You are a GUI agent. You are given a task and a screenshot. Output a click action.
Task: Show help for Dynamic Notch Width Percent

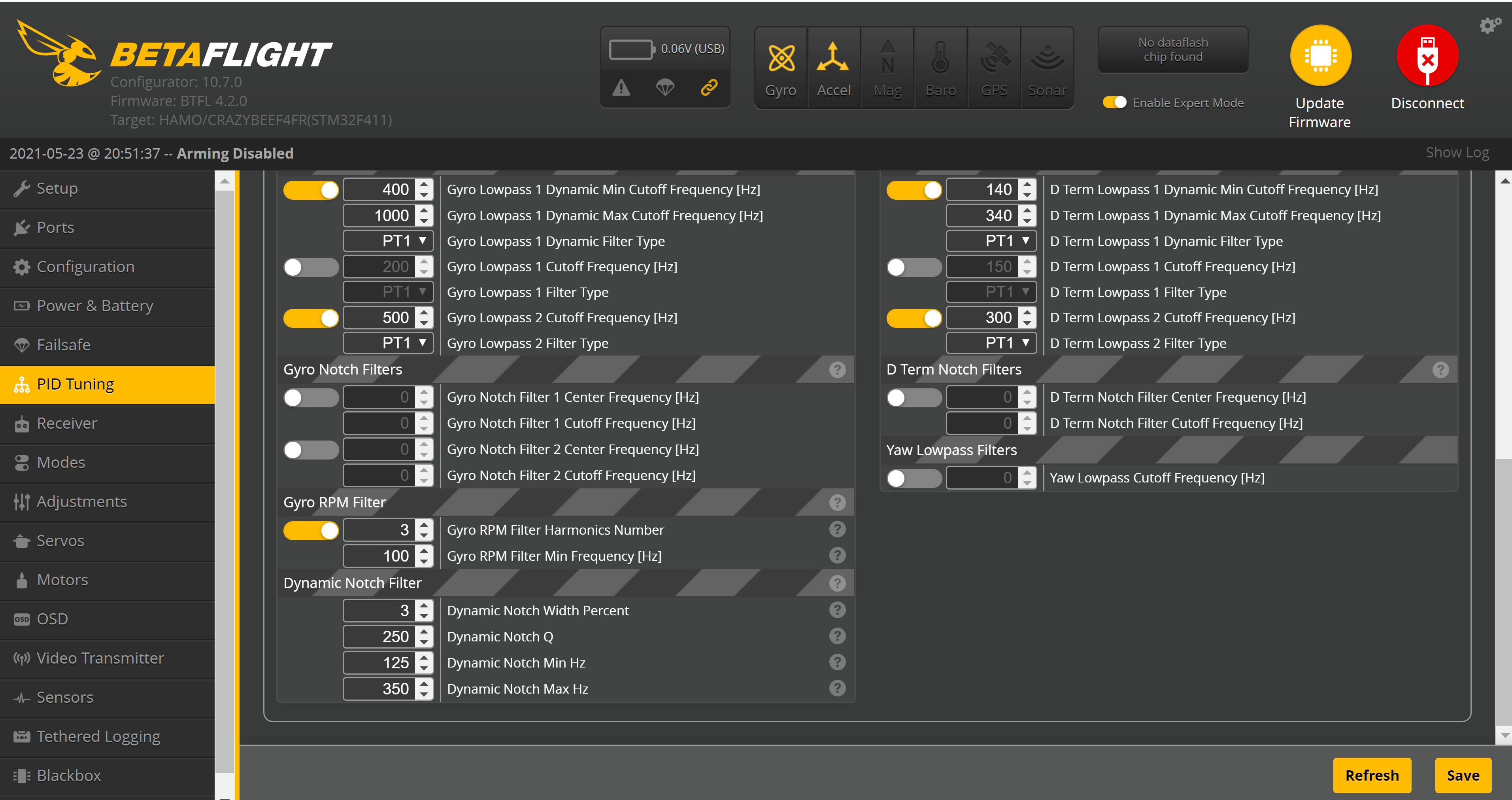838,610
